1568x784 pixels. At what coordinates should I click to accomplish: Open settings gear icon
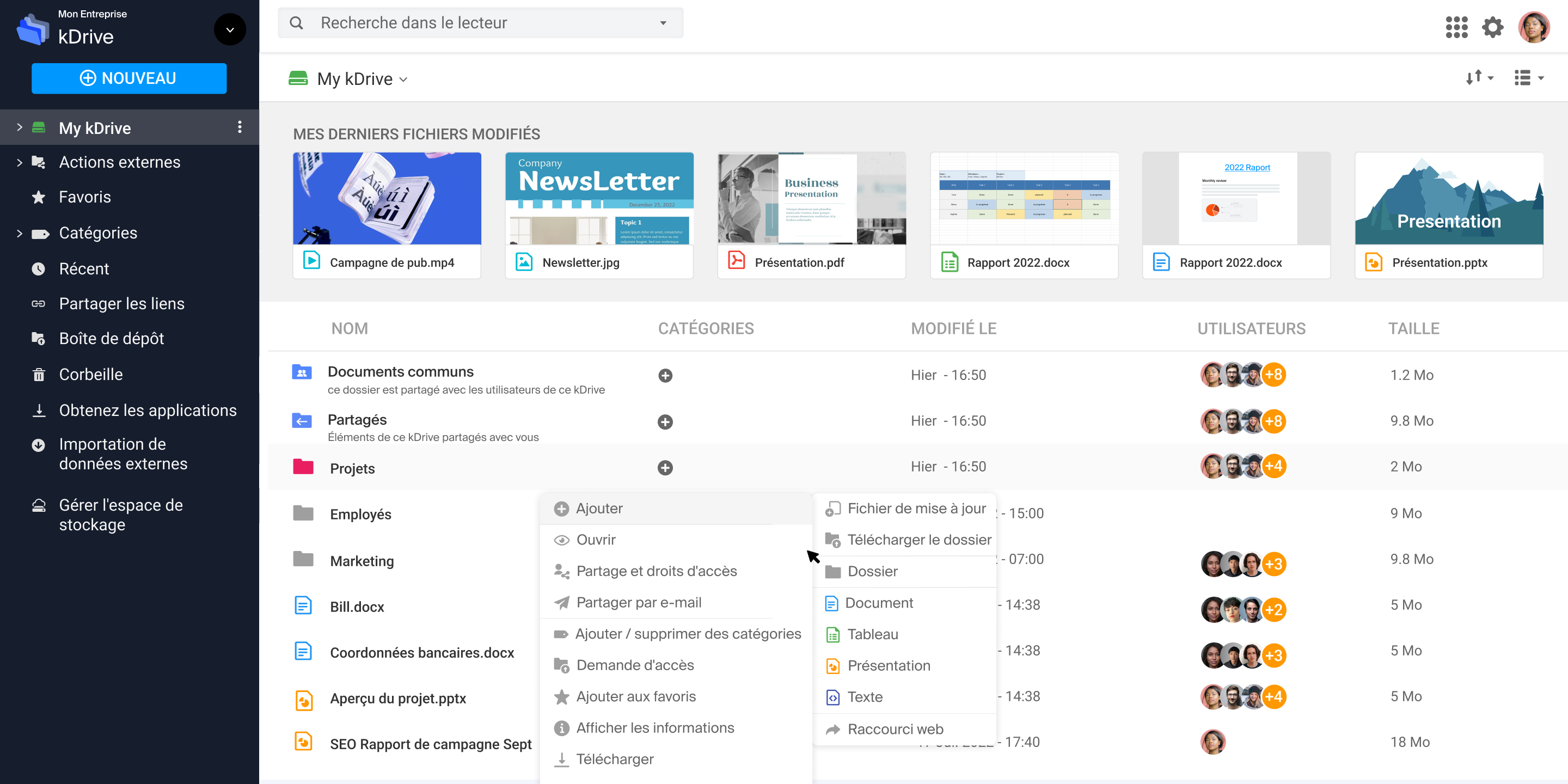tap(1492, 27)
